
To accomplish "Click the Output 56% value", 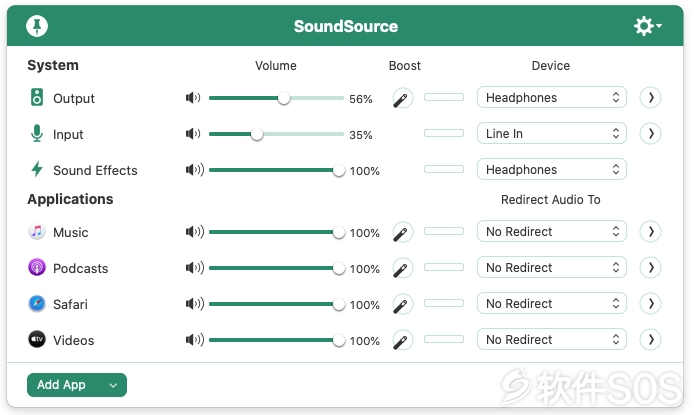I will click(x=361, y=99).
